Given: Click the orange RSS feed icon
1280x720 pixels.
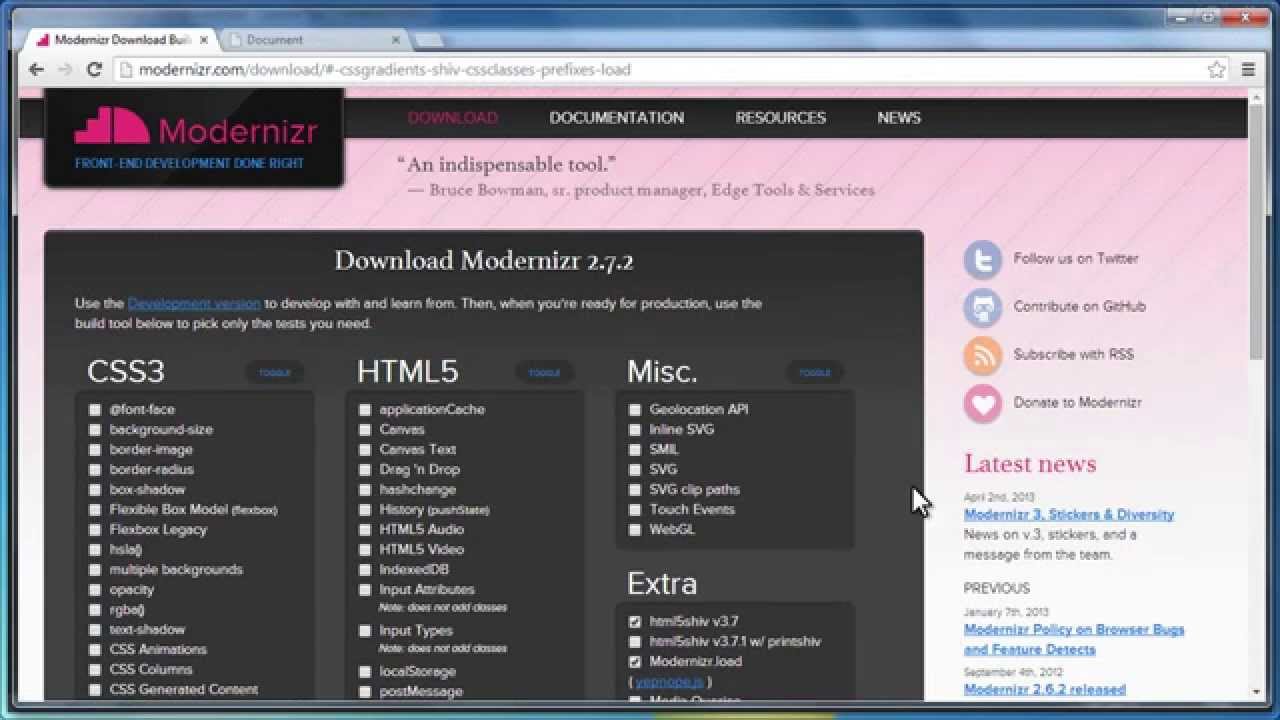Looking at the screenshot, I should coord(983,355).
